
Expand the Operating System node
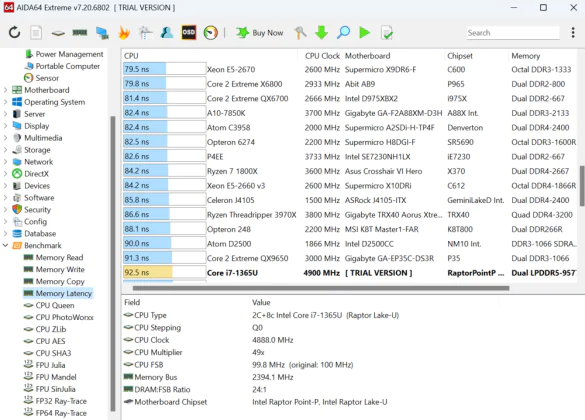pyautogui.click(x=6, y=102)
